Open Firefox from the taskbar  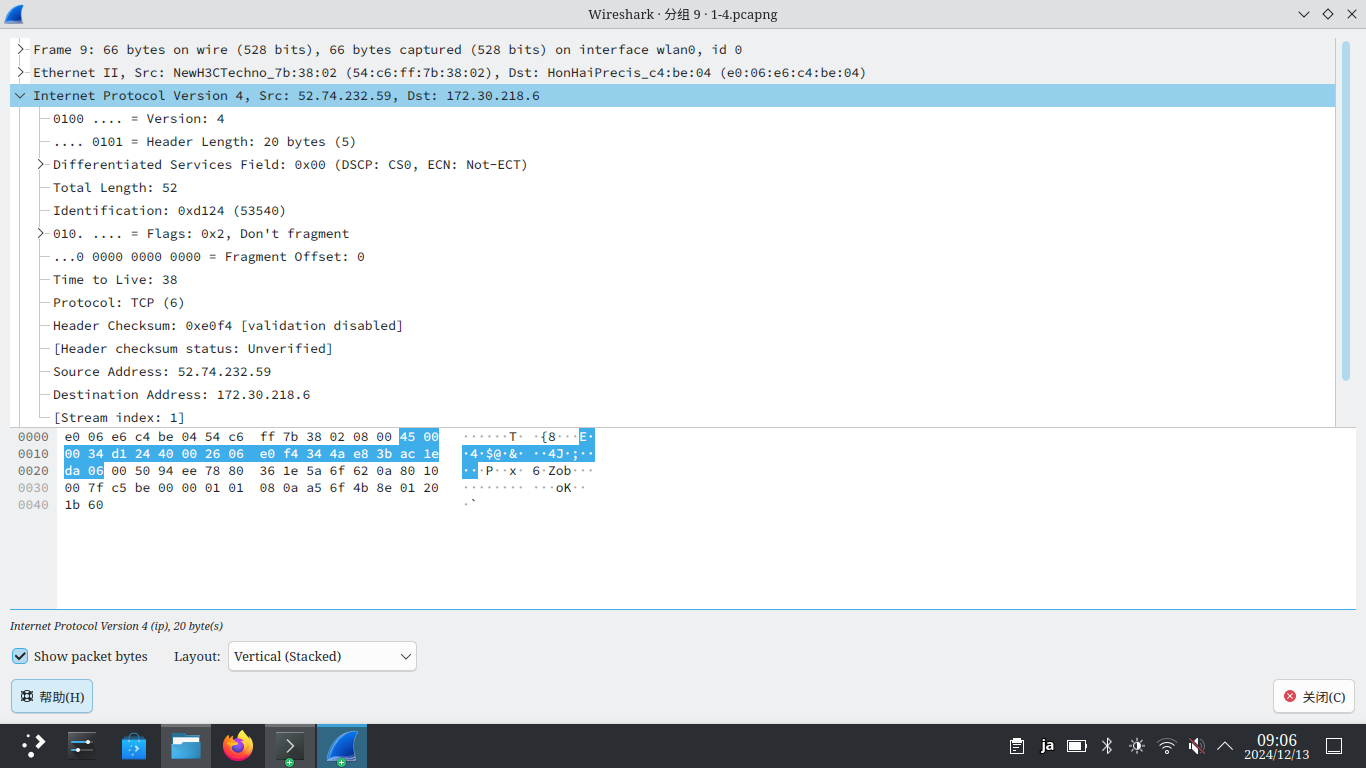[x=238, y=745]
